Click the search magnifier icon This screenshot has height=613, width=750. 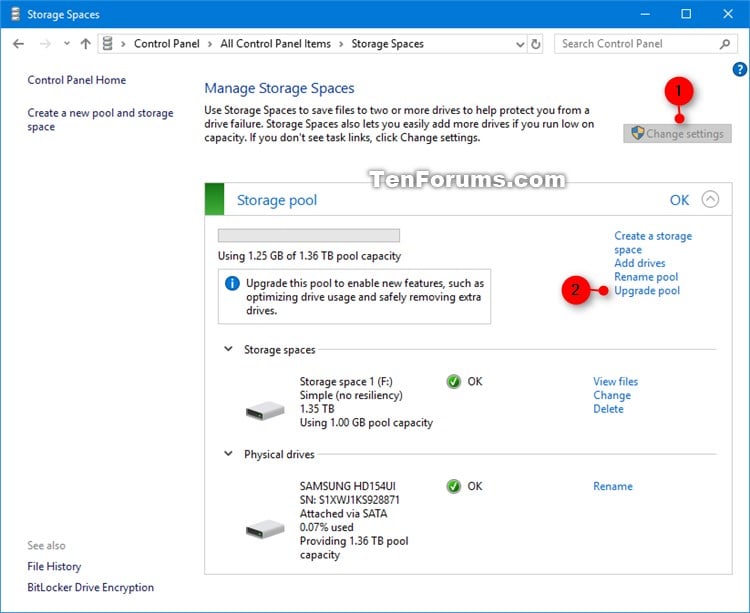coord(725,44)
